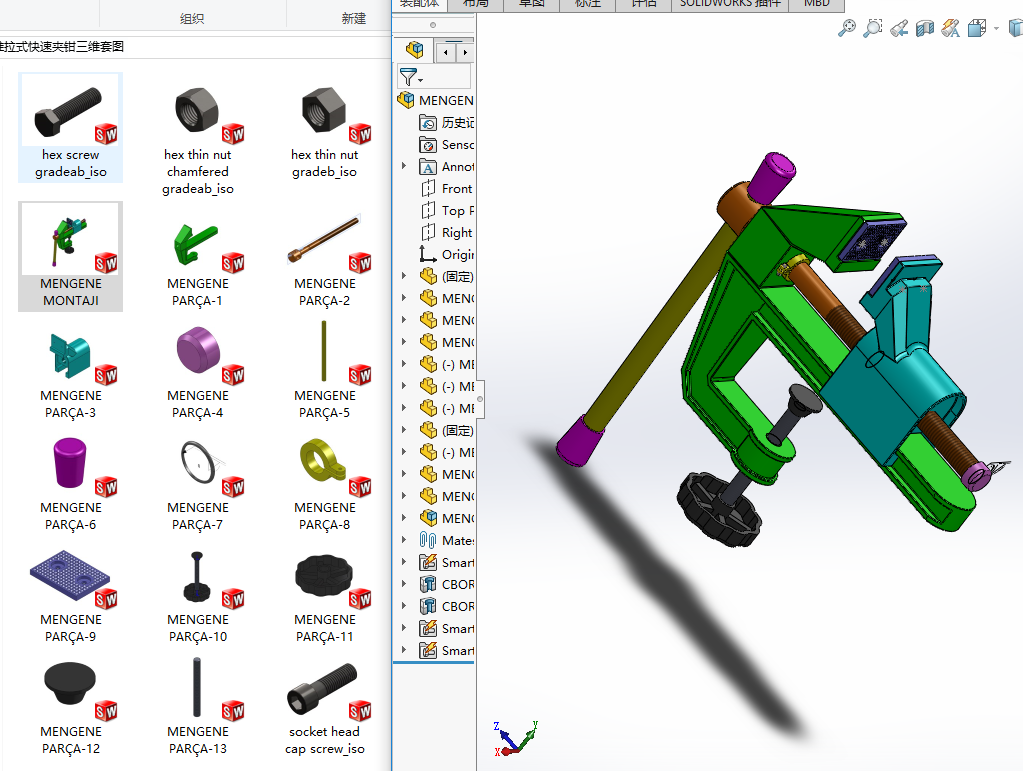Select the hex thin nut gradeb_iso file
The height and width of the screenshot is (771, 1023).
325,128
